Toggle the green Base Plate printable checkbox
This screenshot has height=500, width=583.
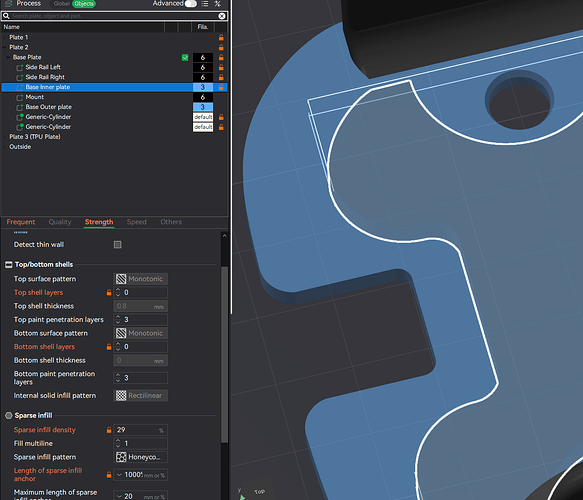coord(185,58)
